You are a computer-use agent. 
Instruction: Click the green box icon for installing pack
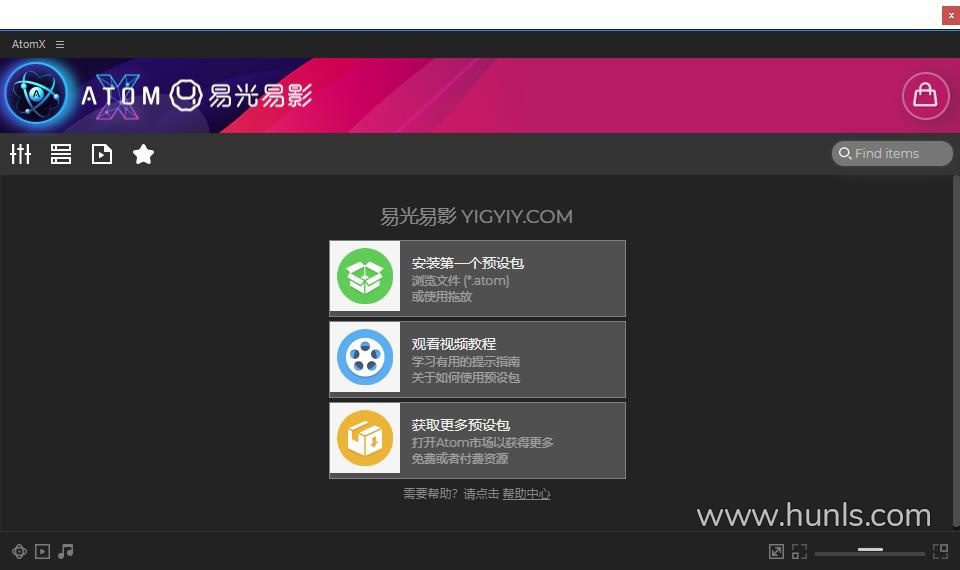click(x=365, y=276)
